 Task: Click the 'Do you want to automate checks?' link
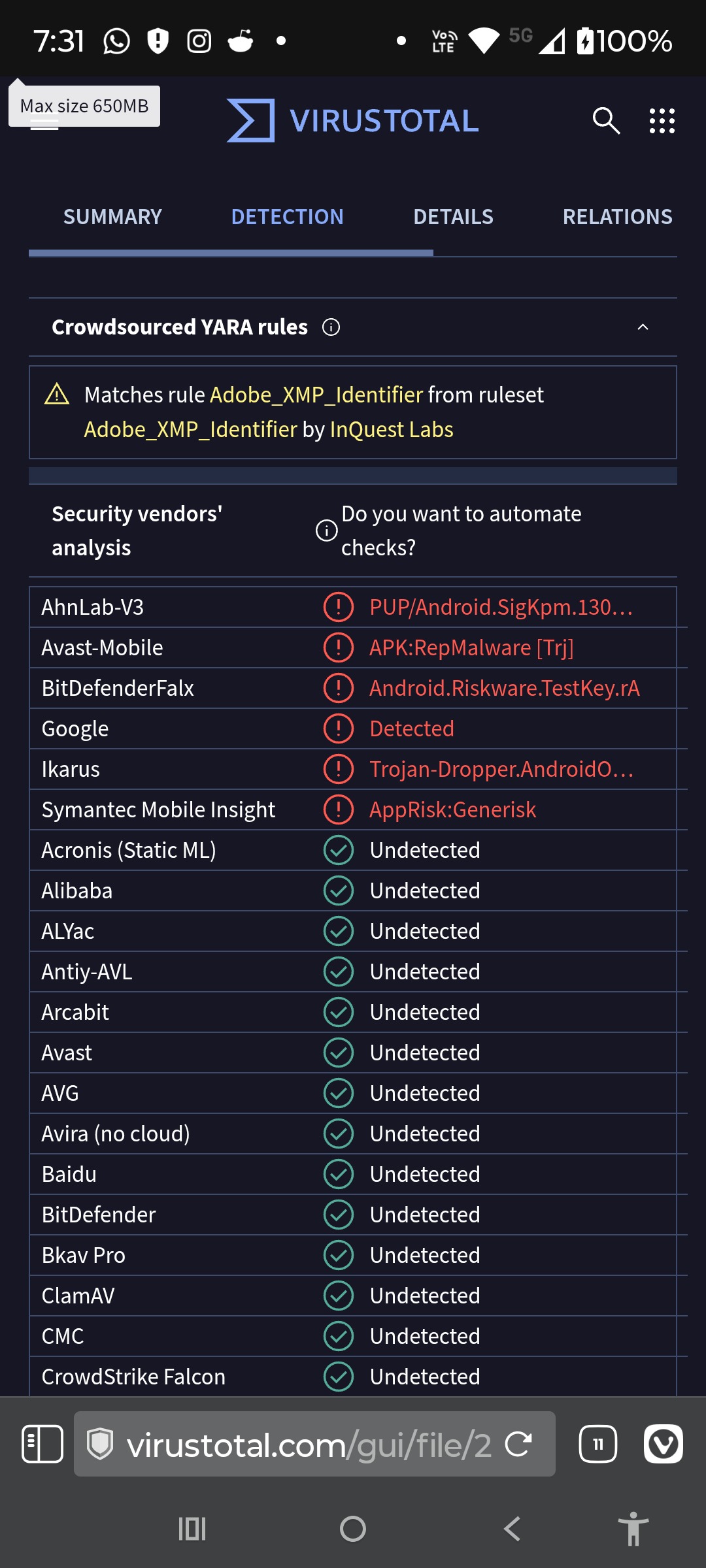click(x=461, y=531)
